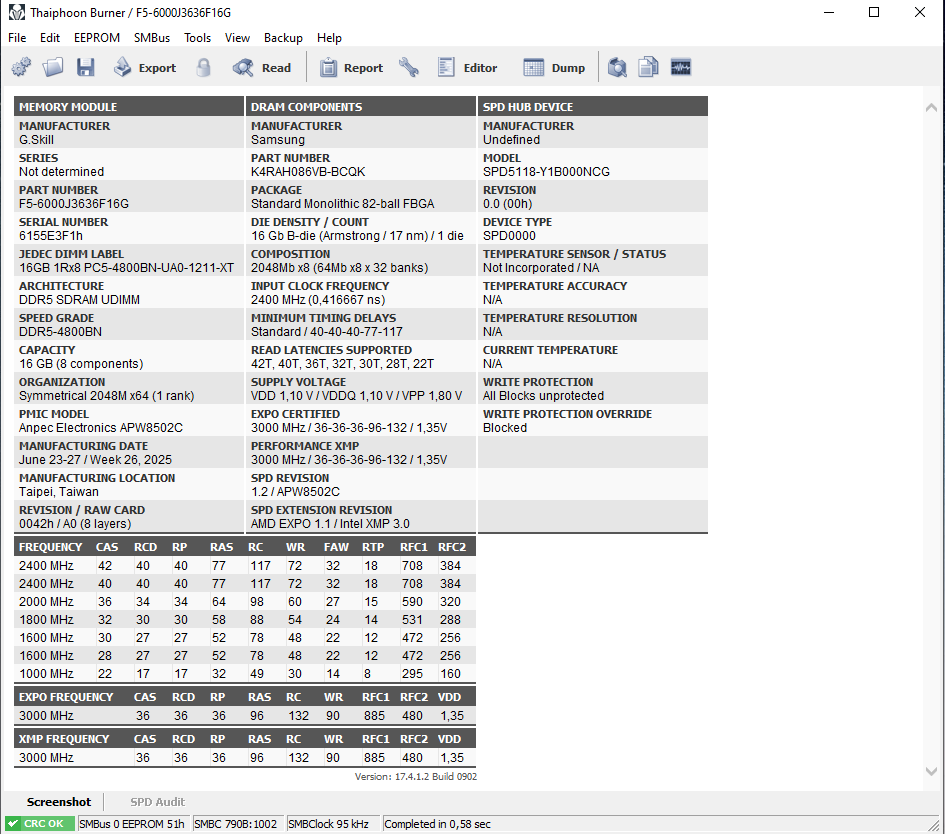This screenshot has height=834, width=945.
Task: Click the serial number 6155E3F1h value
Action: pos(51,236)
